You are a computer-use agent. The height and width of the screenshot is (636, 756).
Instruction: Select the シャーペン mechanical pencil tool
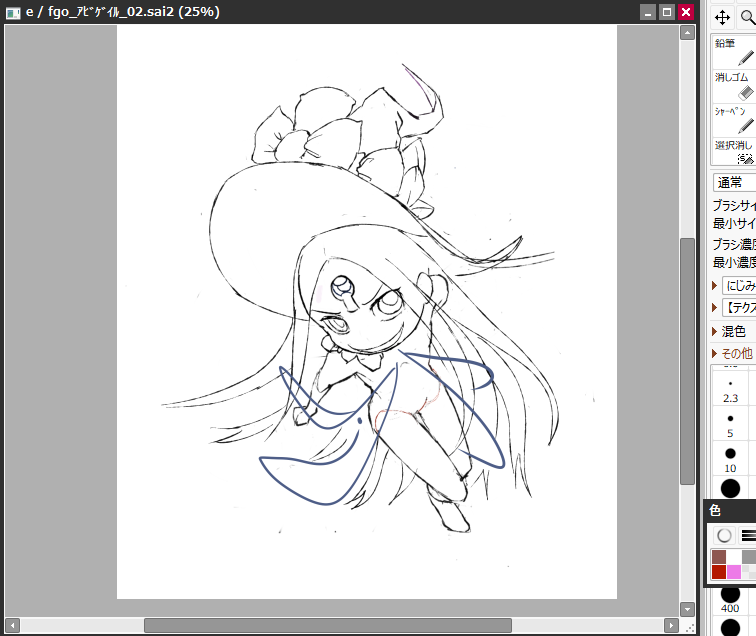click(x=734, y=120)
